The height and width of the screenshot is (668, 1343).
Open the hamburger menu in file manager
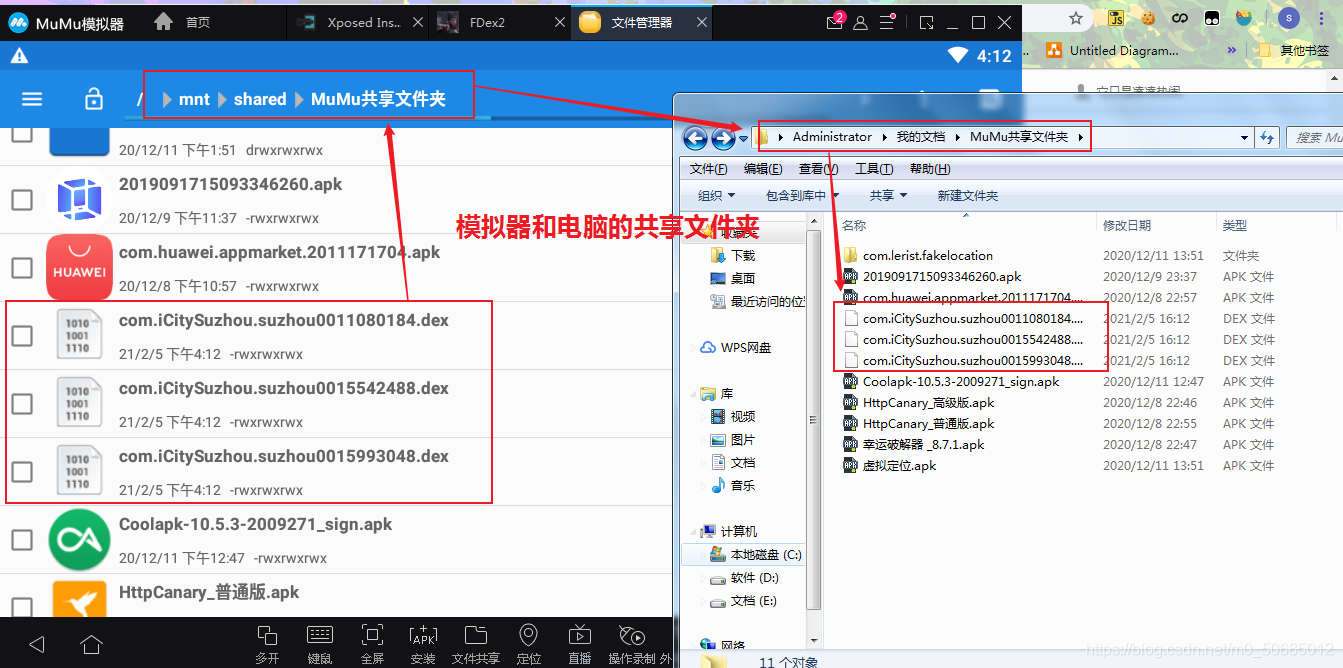(x=32, y=99)
